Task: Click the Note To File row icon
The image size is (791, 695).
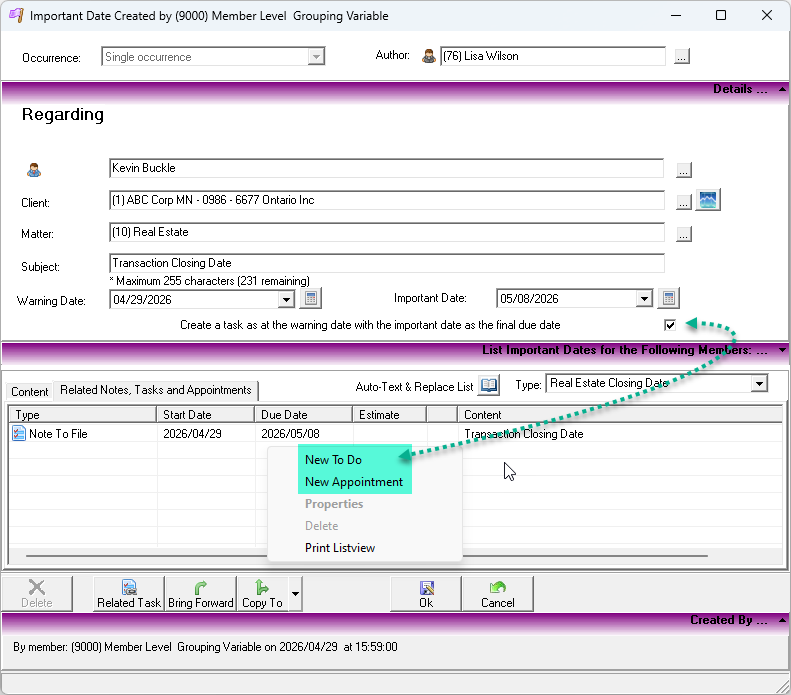Action: pyautogui.click(x=19, y=433)
